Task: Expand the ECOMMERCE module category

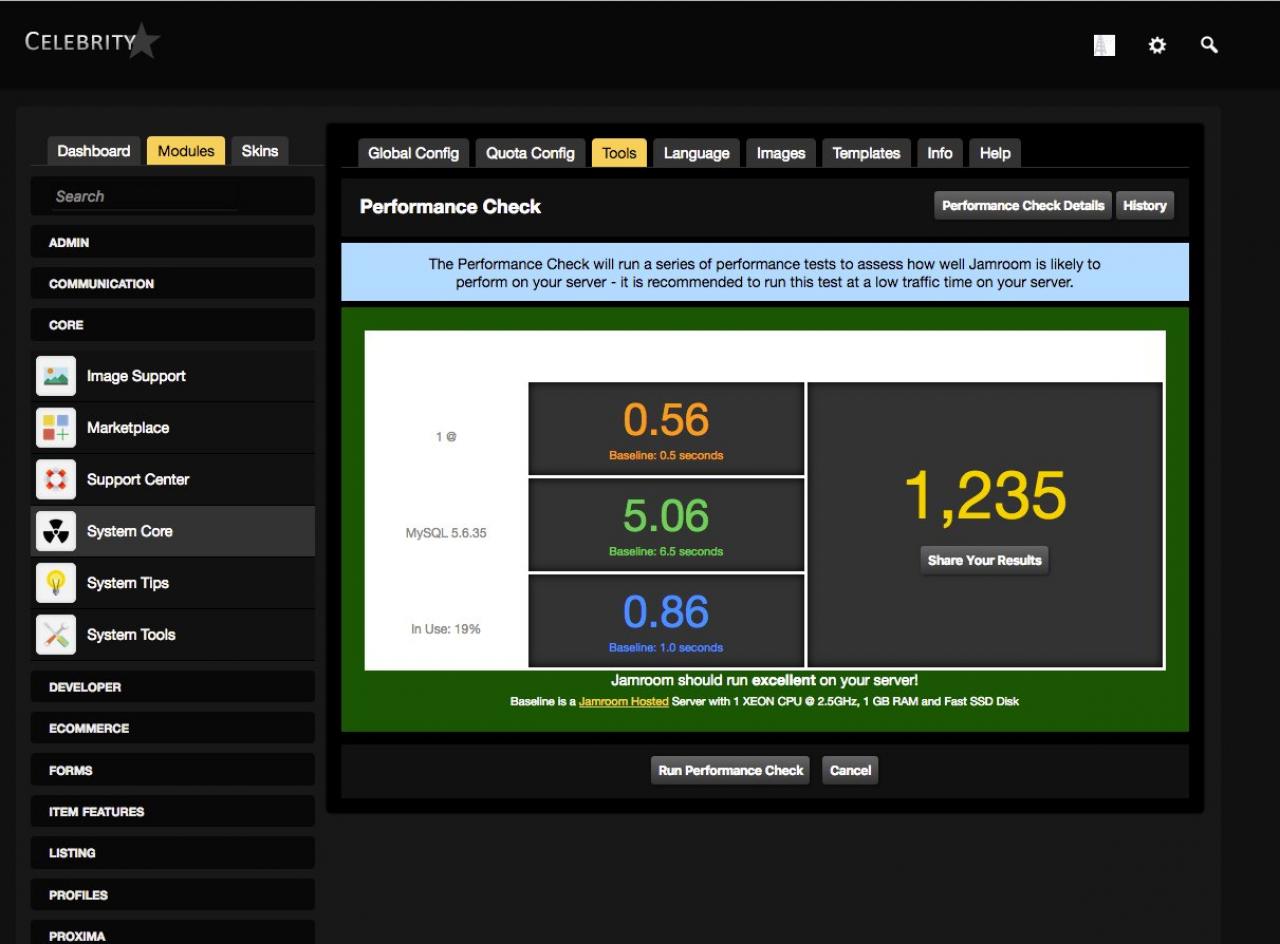Action: pyautogui.click(x=173, y=728)
